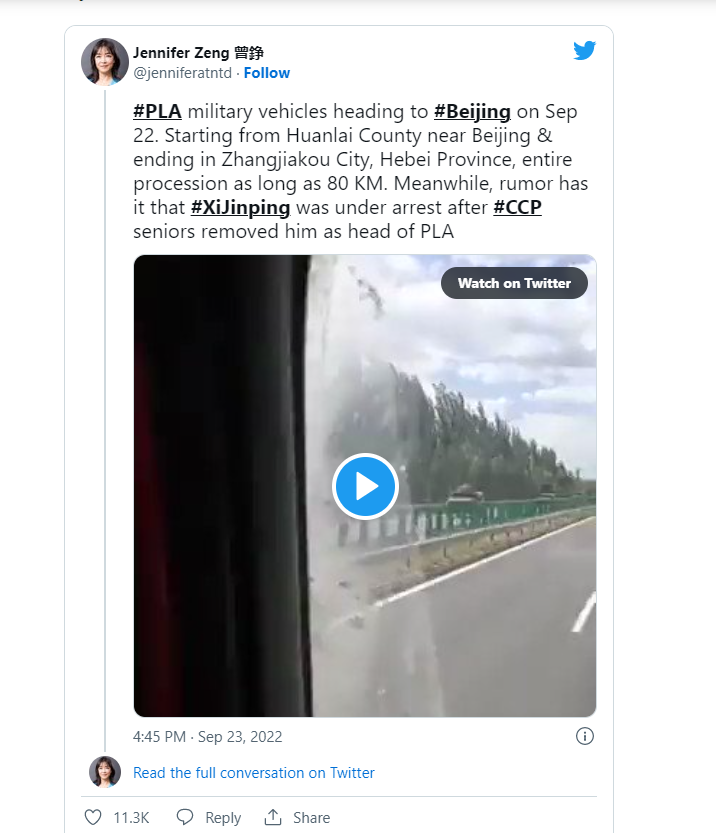
Task: Click the Reply speech bubble icon
Action: pos(185,817)
